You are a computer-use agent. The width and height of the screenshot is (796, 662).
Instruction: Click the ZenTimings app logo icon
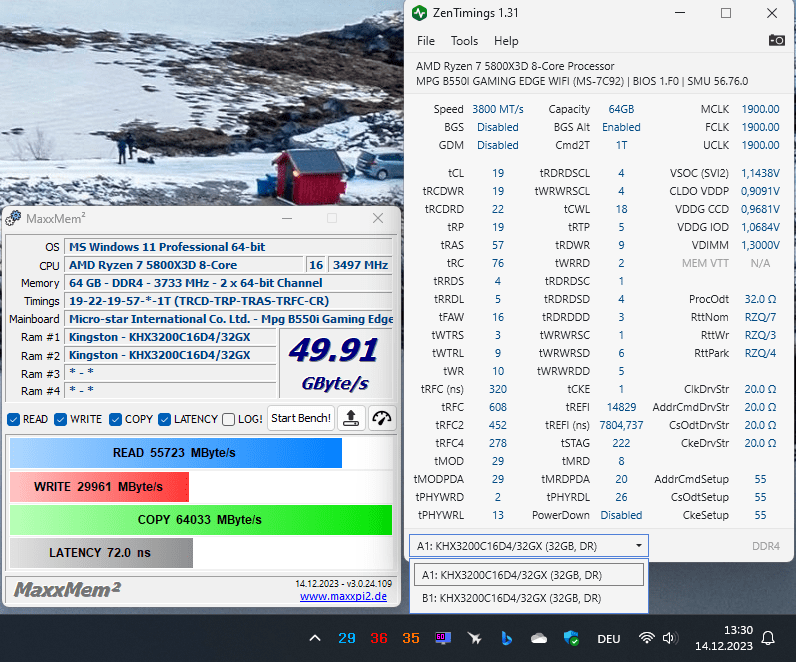click(x=419, y=13)
